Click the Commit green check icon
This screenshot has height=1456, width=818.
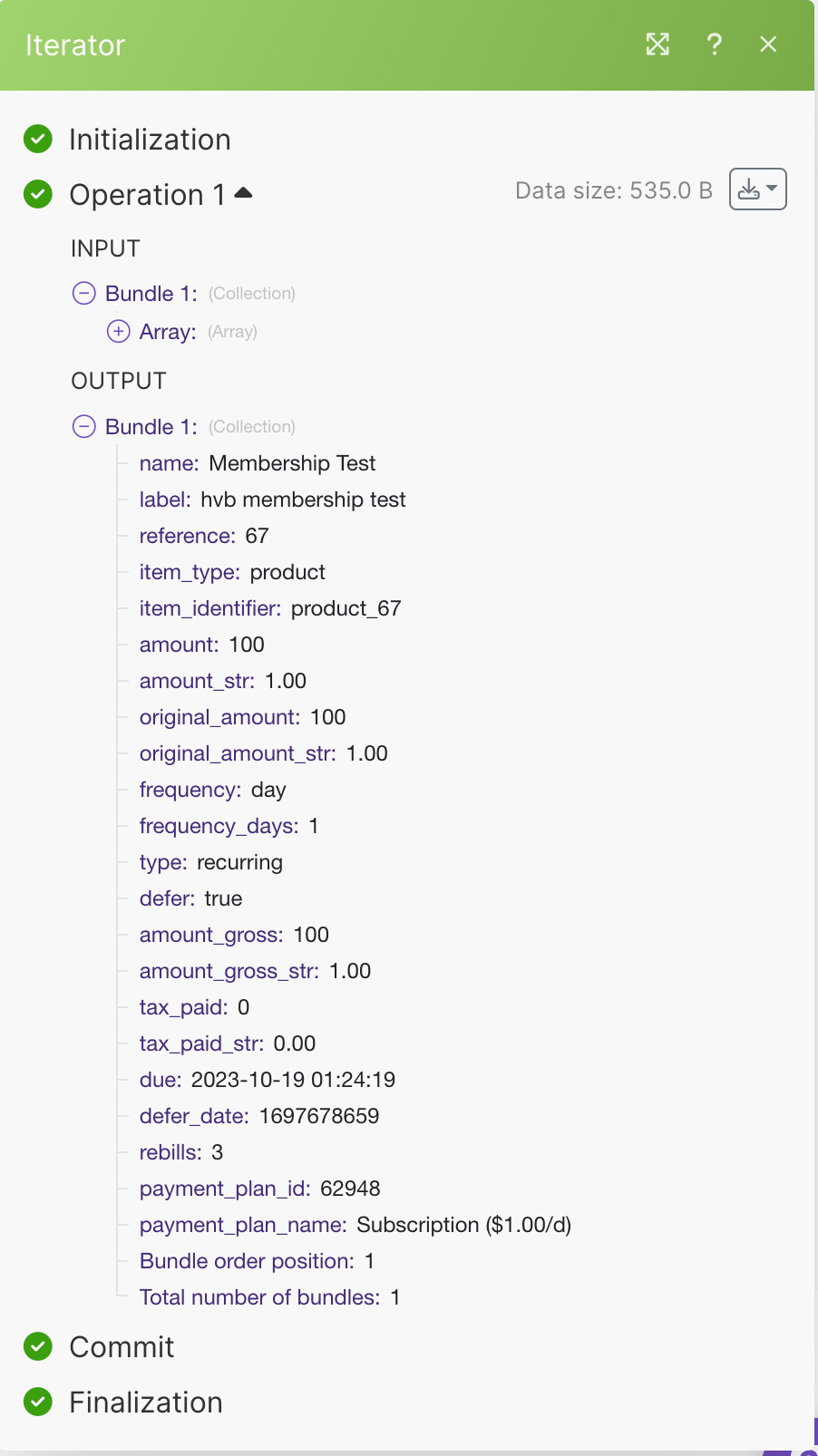pos(38,1346)
